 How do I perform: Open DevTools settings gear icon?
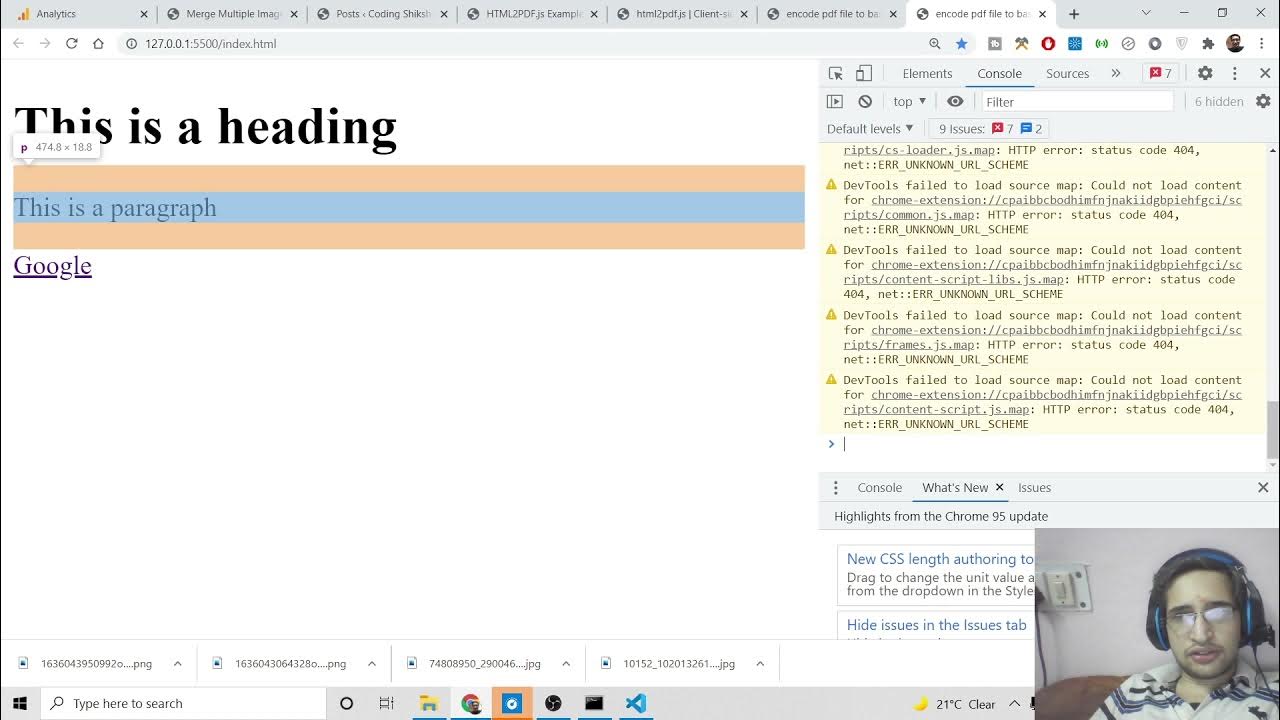[x=1205, y=73]
